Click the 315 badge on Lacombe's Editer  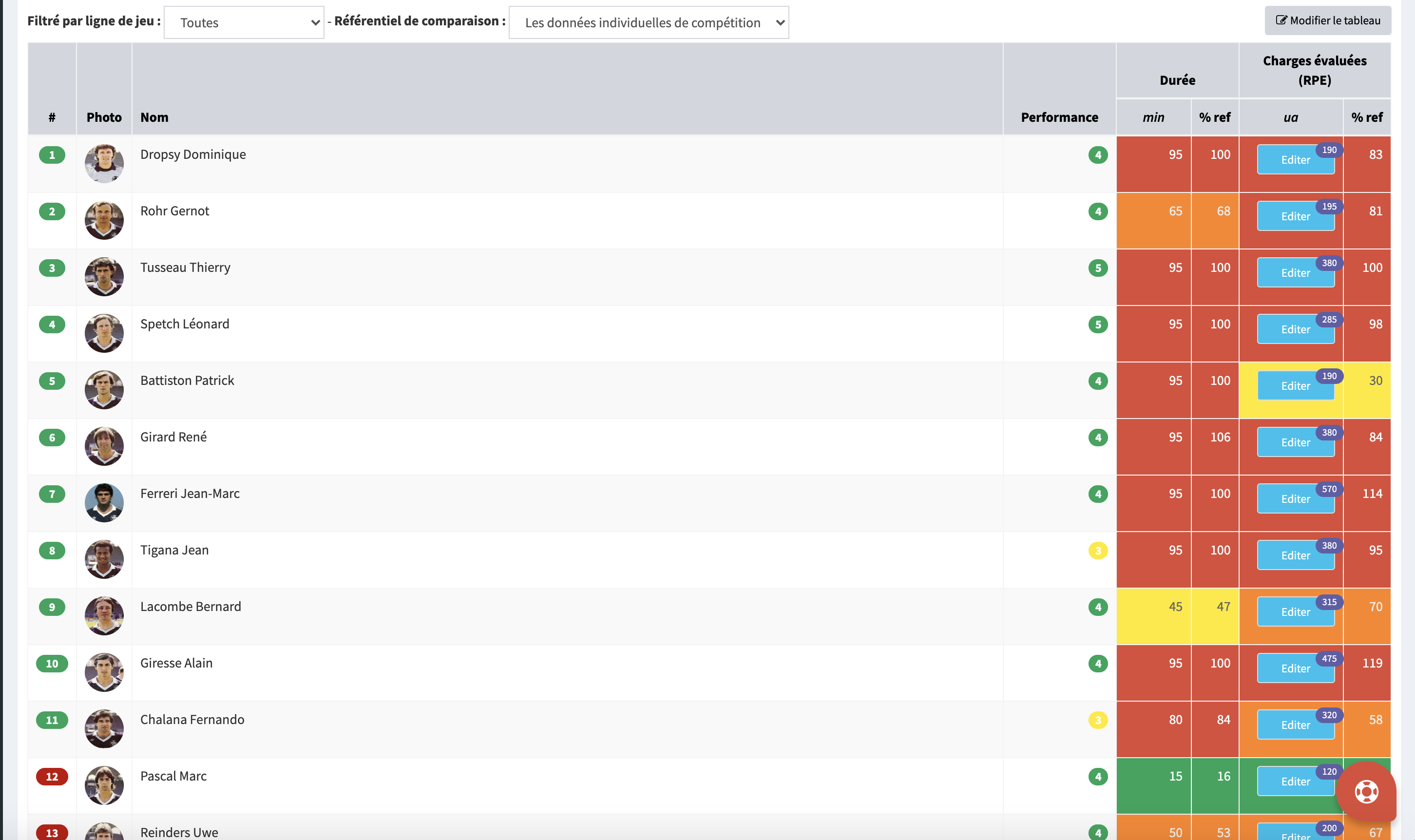1329,602
